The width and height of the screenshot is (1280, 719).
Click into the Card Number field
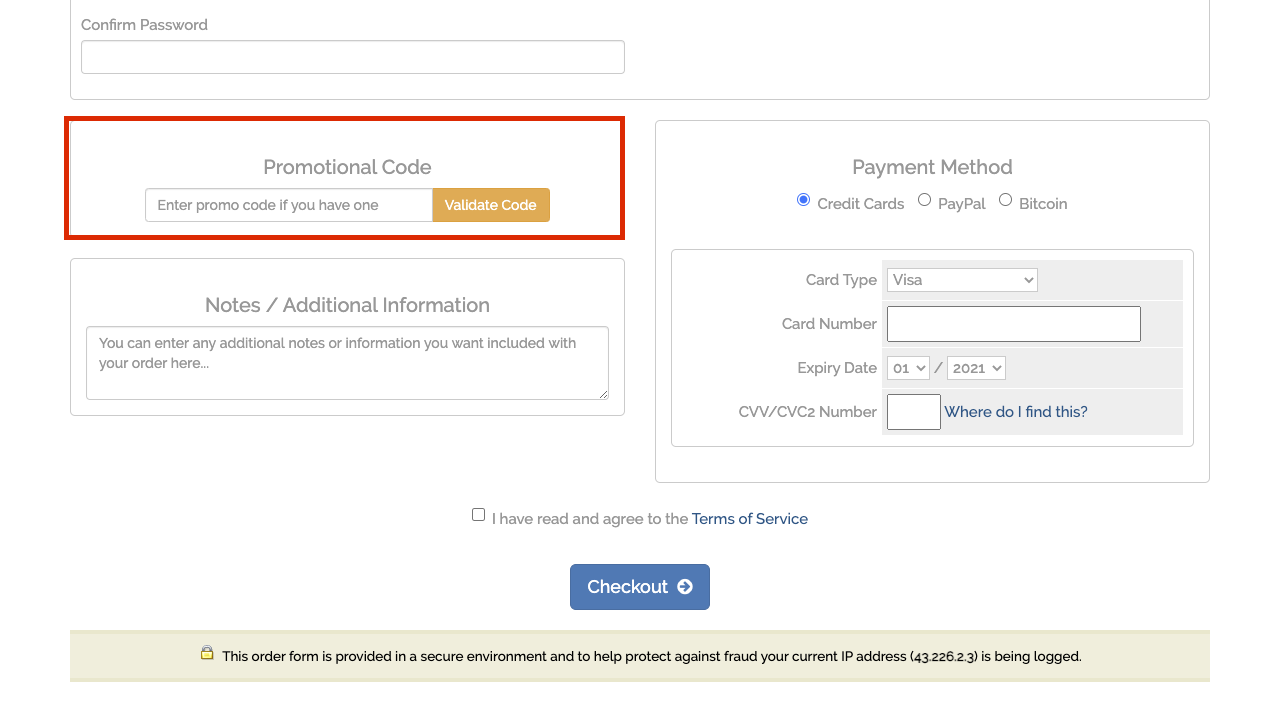tap(1014, 324)
